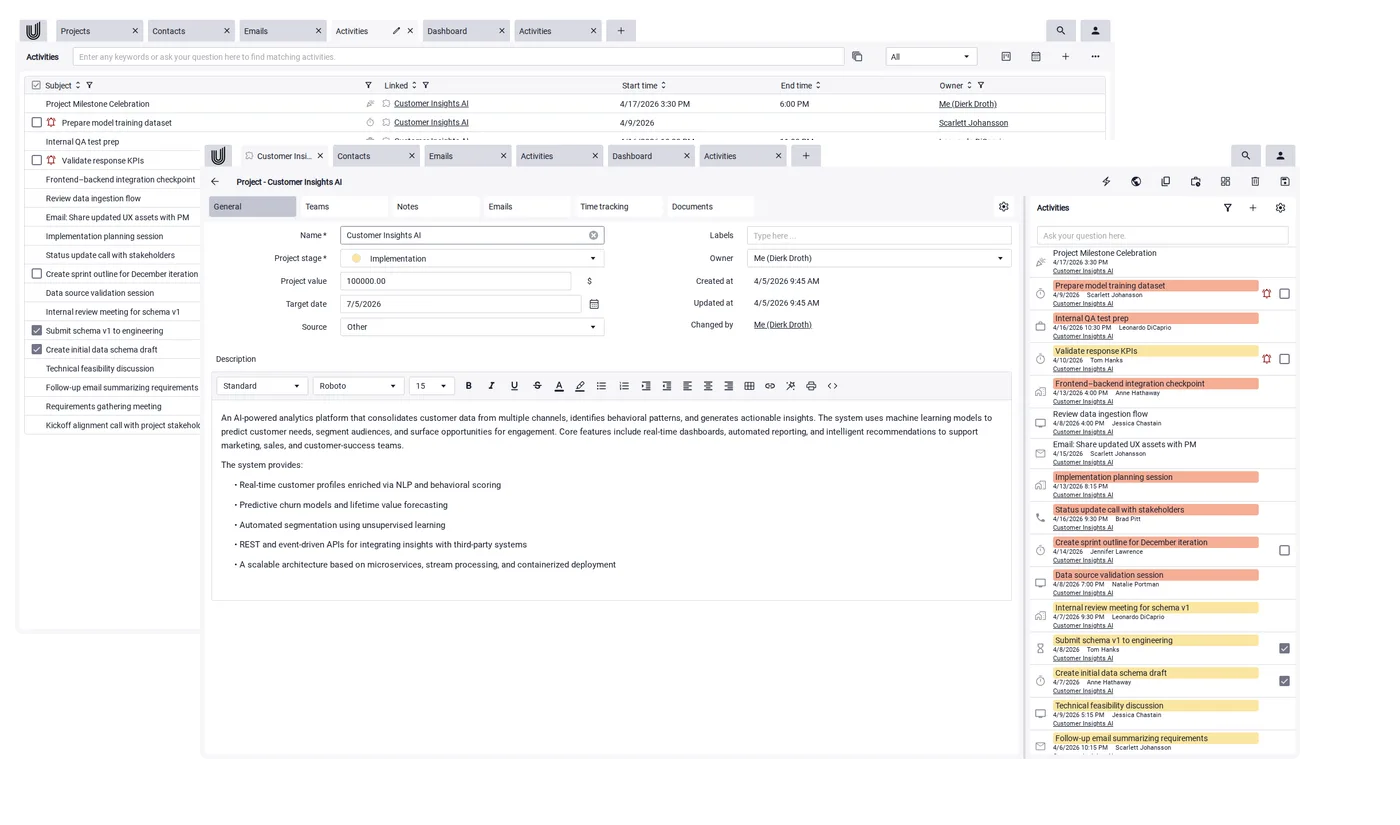Clear the Name field with the X icon
Viewport: 1400px width, 825px height.
pyautogui.click(x=593, y=236)
